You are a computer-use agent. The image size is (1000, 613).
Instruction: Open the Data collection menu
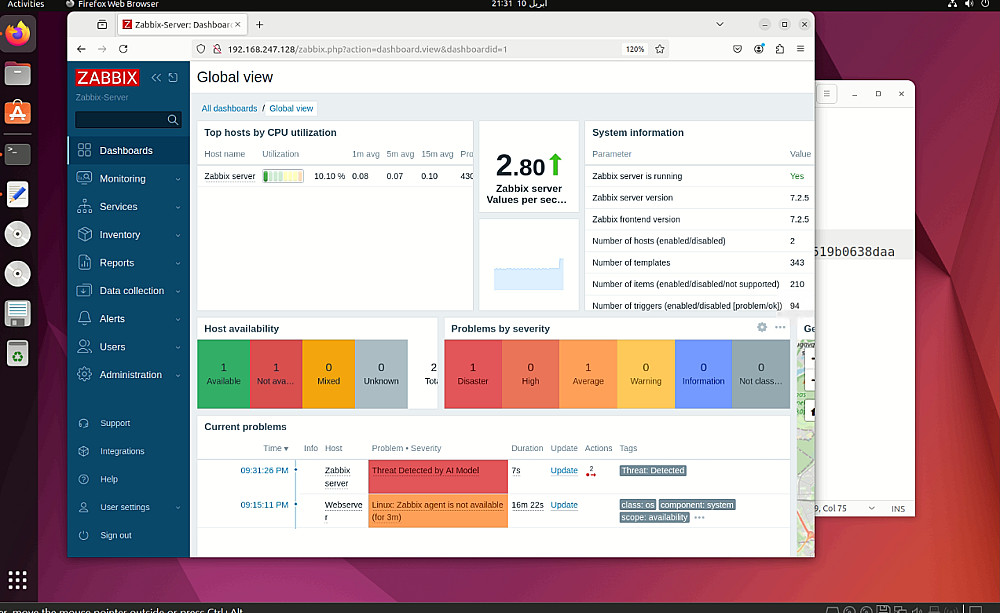click(x=129, y=291)
